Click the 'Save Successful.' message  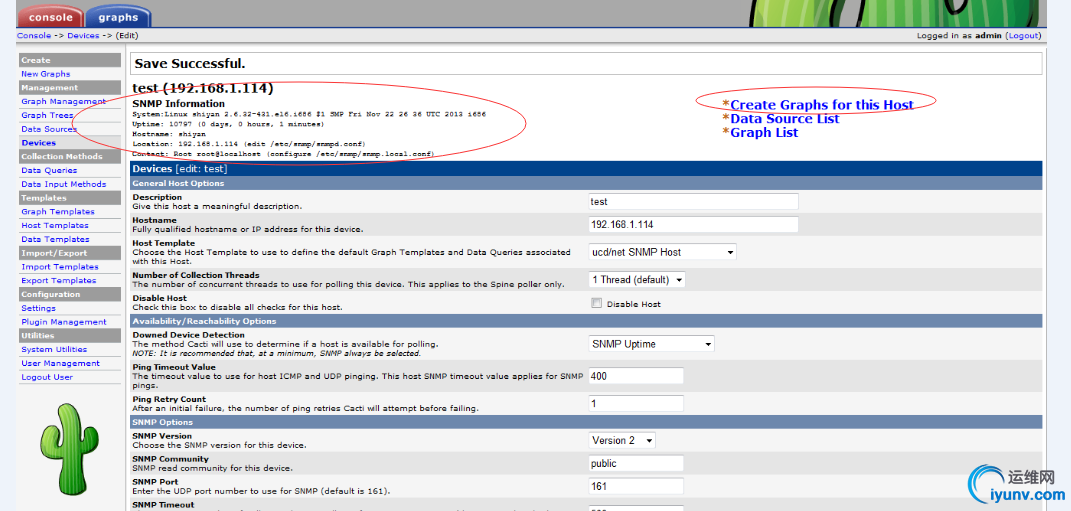[189, 64]
